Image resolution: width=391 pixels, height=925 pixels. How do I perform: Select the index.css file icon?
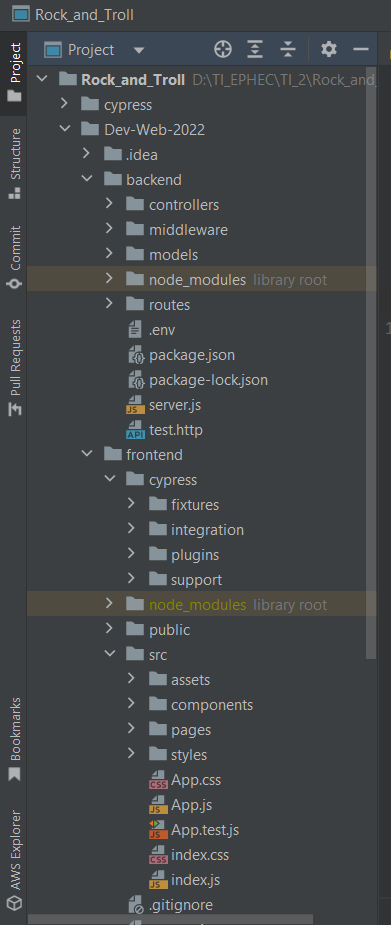click(158, 855)
